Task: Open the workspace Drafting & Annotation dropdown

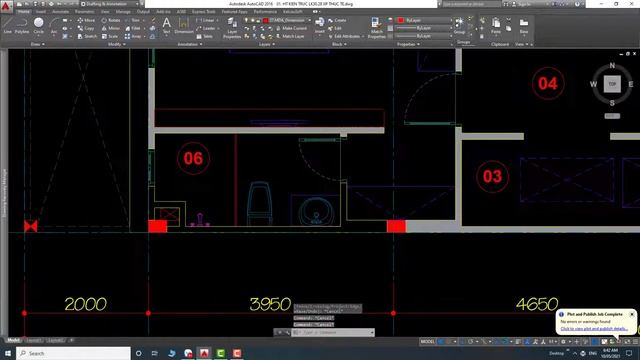Action: tap(109, 4)
